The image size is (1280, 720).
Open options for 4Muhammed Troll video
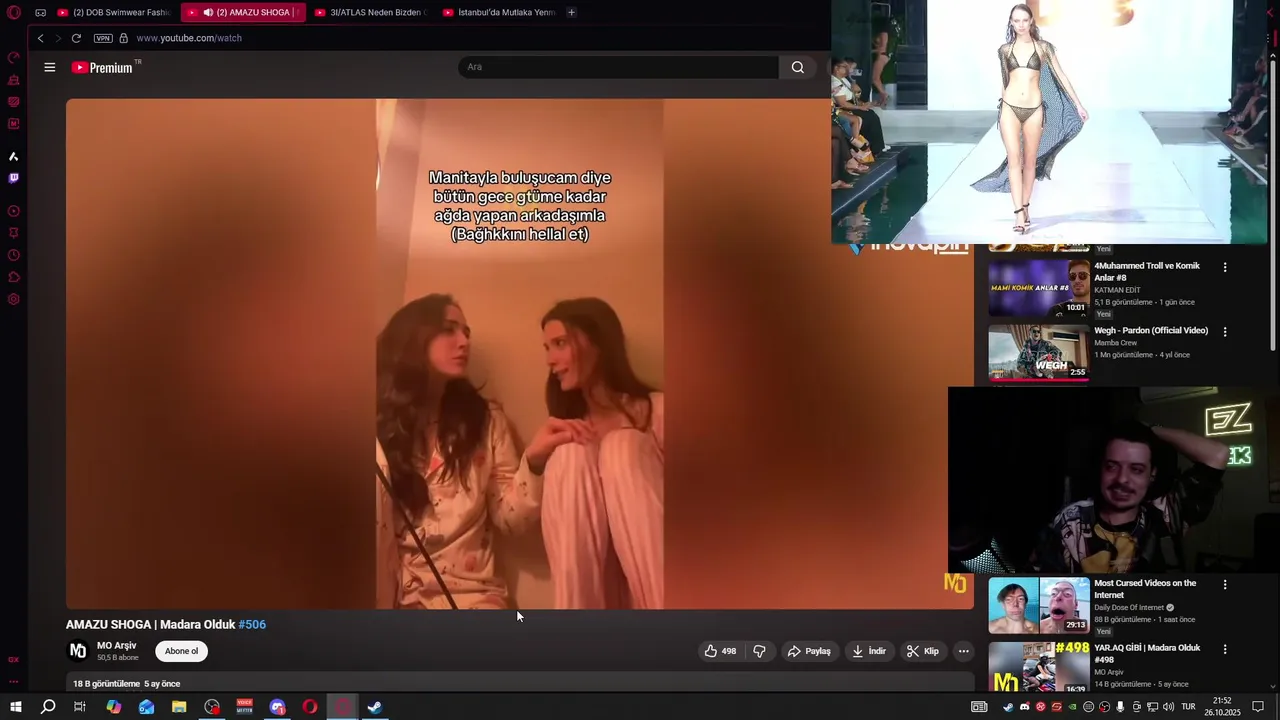click(1224, 267)
